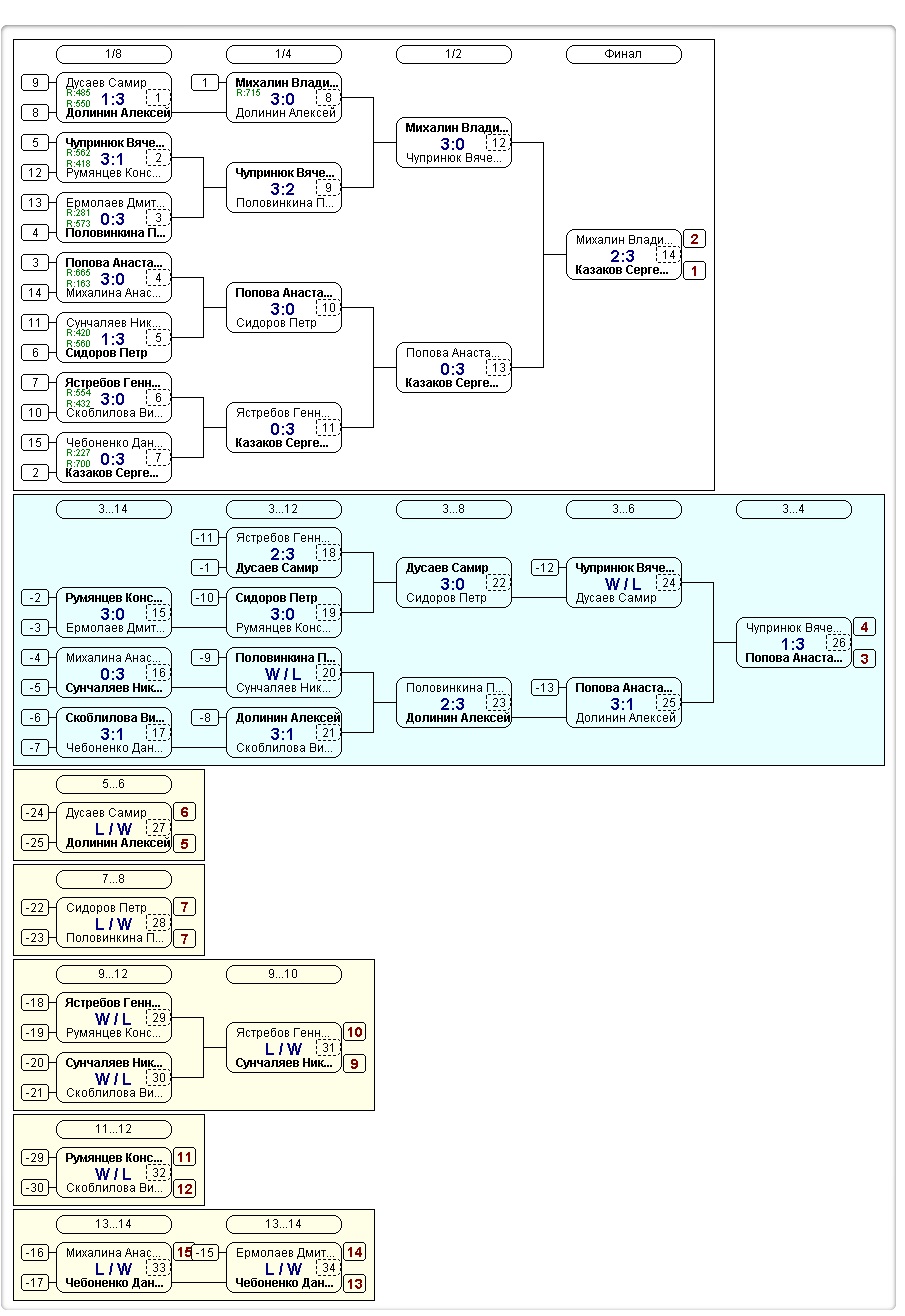The height and width of the screenshot is (1316, 905).
Task: Click the -9 loser reference label
Action: (x=205, y=658)
